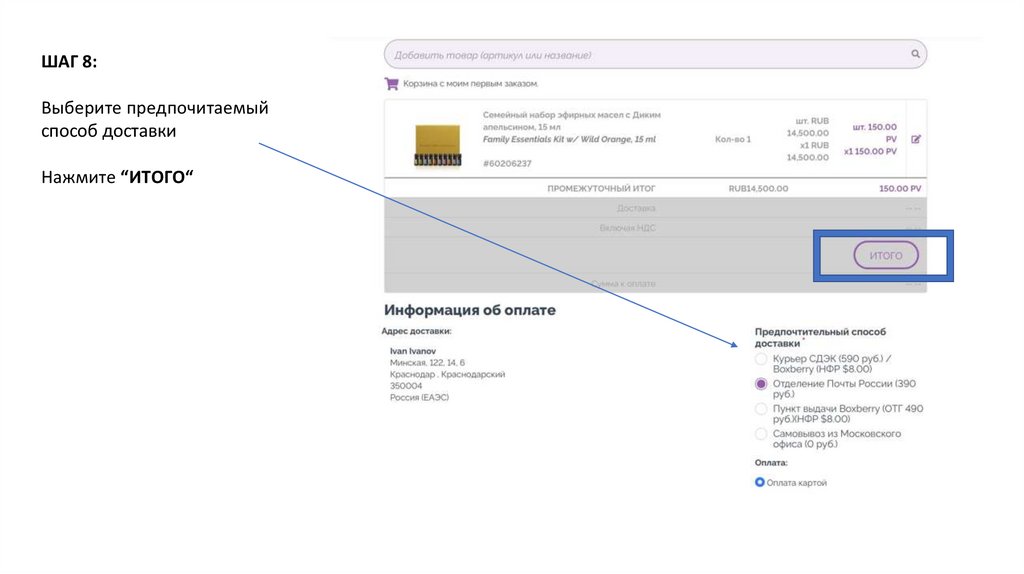Click the shopping cart icon
The height and width of the screenshot is (574, 1024).
point(392,84)
